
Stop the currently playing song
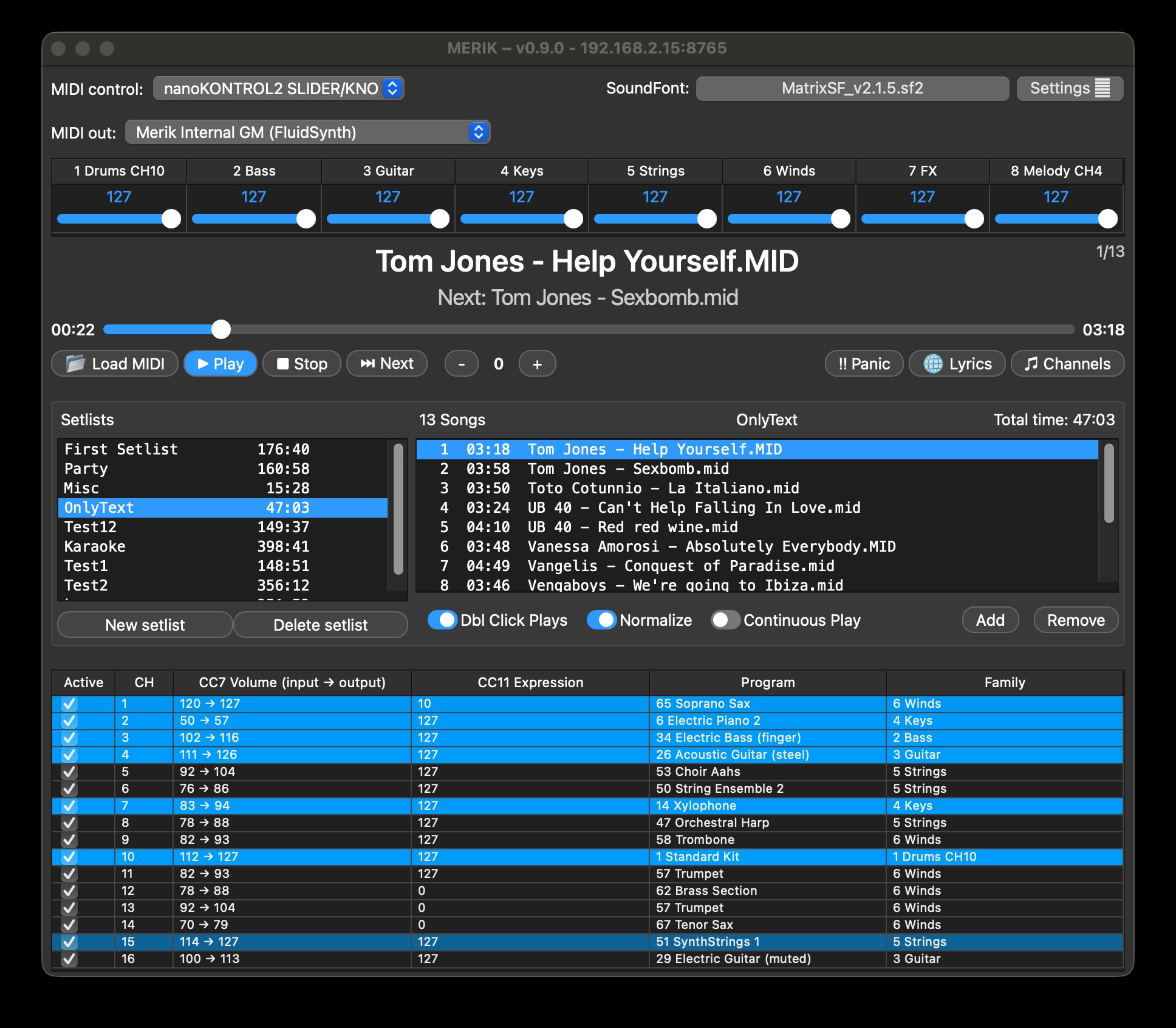(x=301, y=363)
